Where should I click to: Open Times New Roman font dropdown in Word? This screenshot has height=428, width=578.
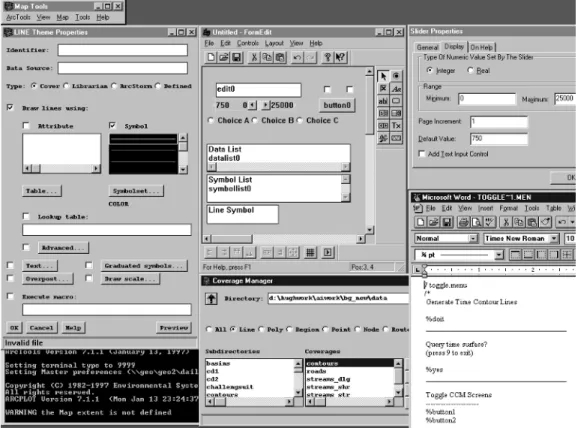(554, 239)
